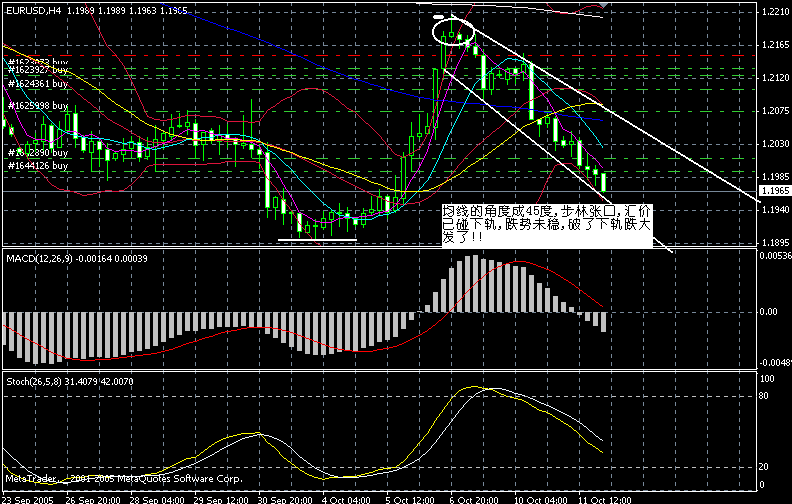The height and width of the screenshot is (504, 792).
Task: Click the 1.2075 price axis label
Action: pos(775,111)
